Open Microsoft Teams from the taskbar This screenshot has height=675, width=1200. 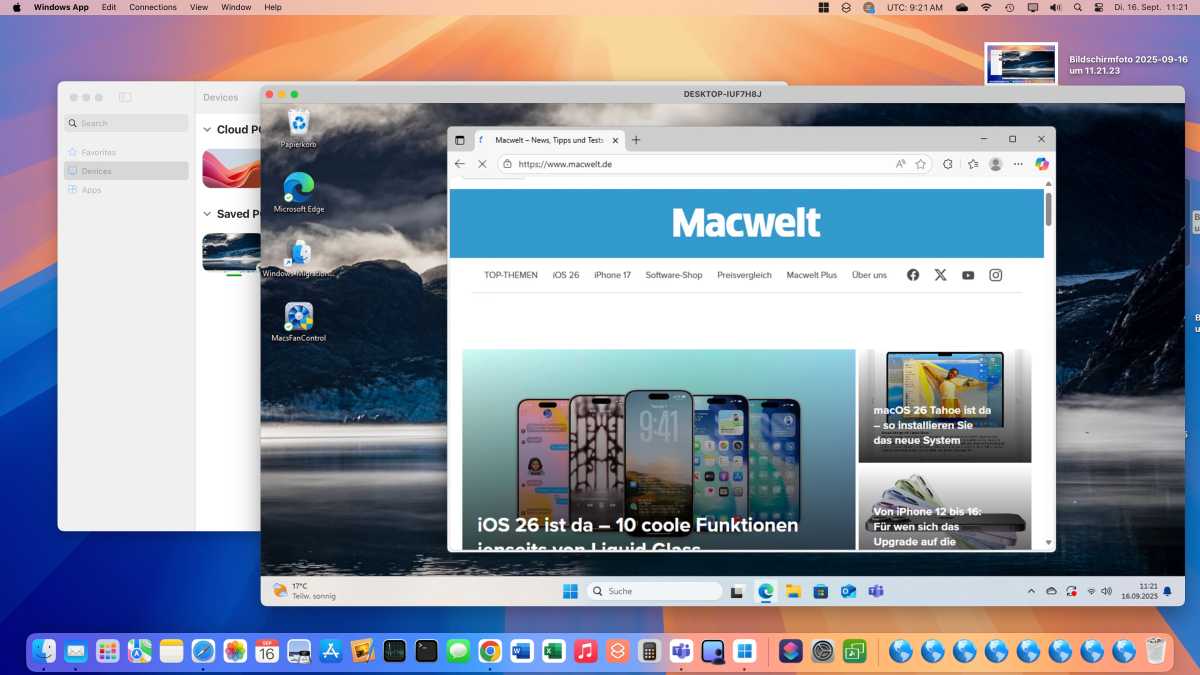(x=874, y=591)
